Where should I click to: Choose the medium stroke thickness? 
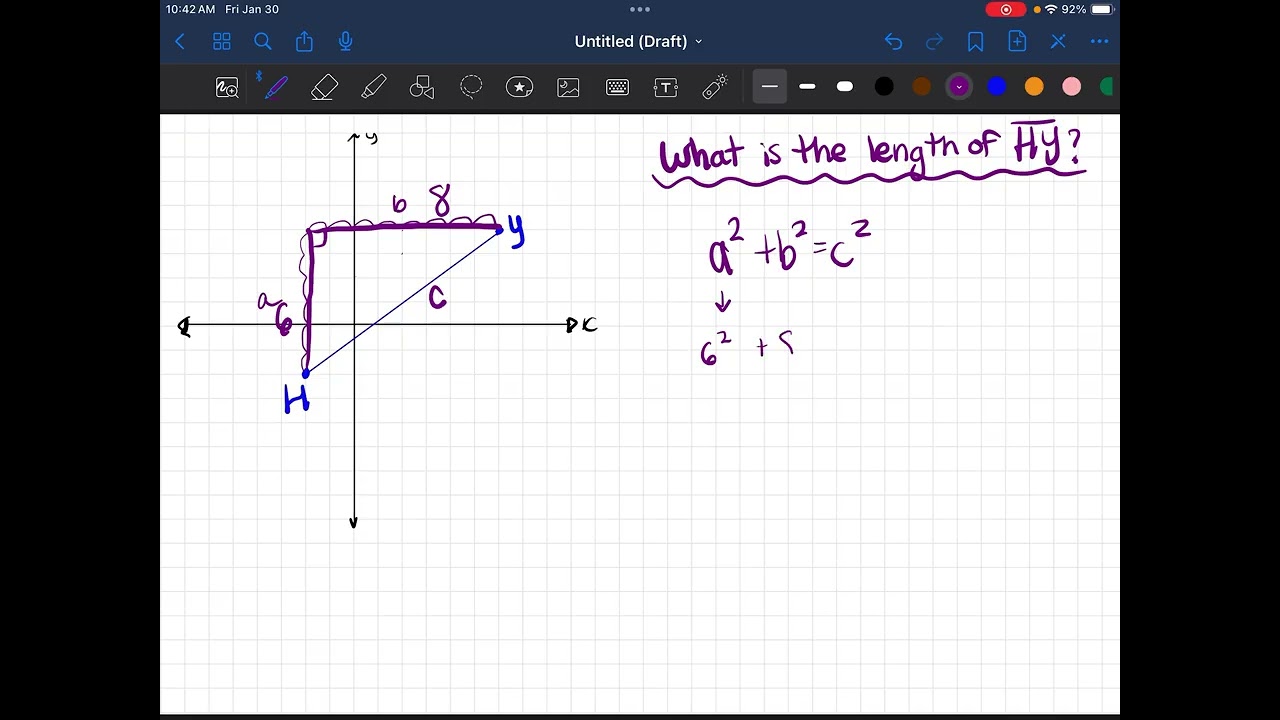(807, 87)
